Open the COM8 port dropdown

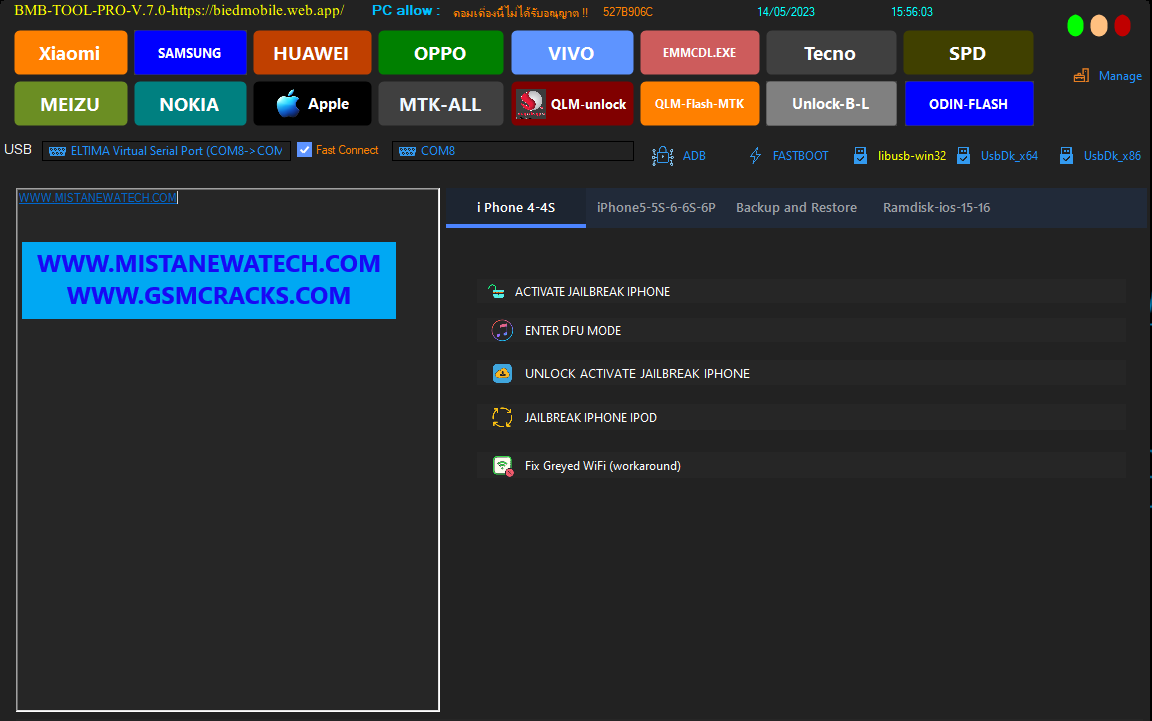click(x=513, y=151)
